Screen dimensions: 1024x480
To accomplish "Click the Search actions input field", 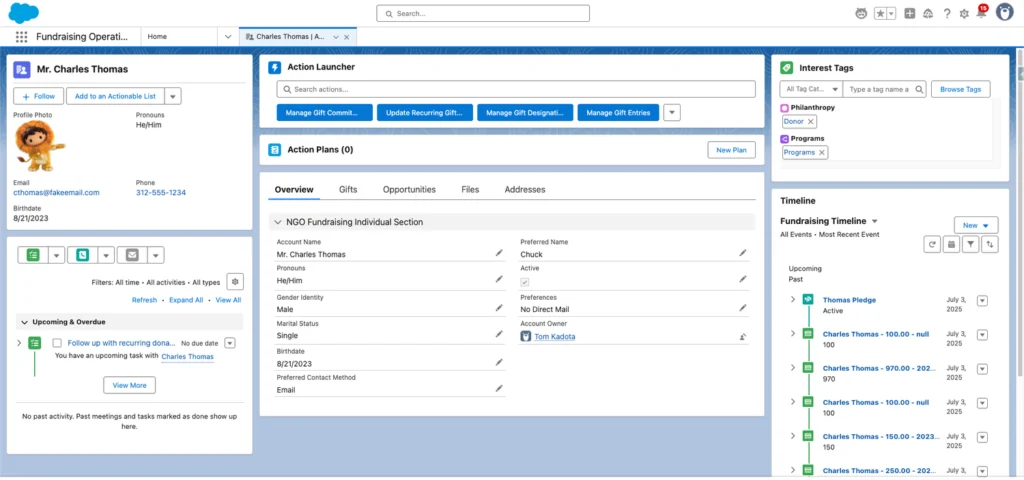I will 515,89.
